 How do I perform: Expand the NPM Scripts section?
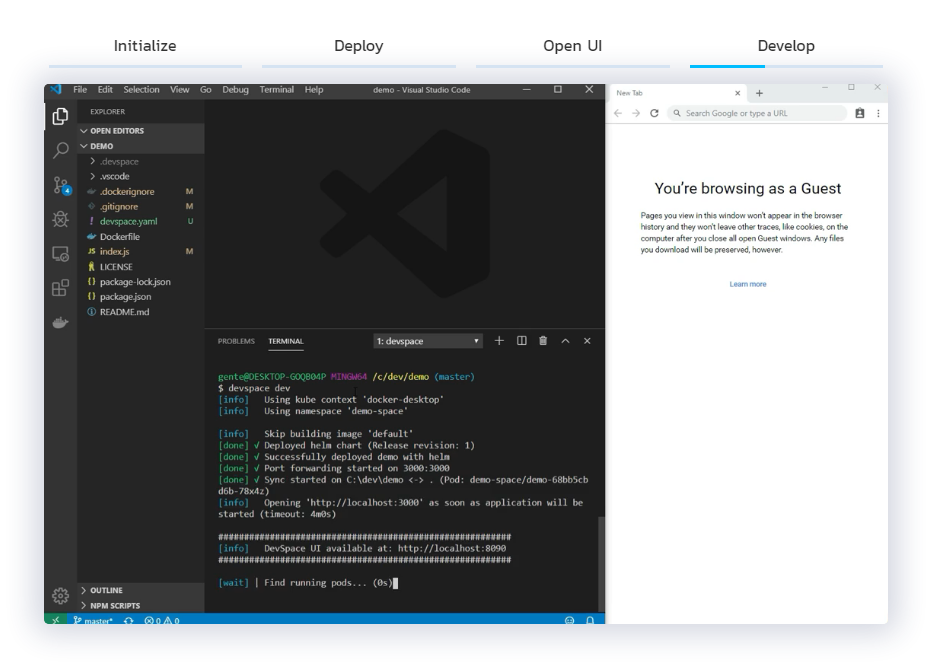[141, 605]
